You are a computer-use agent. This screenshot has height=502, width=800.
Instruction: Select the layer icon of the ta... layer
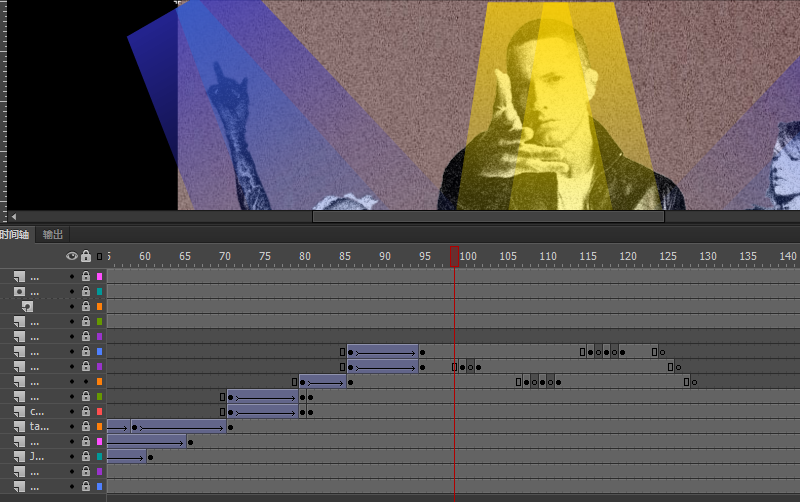coord(19,426)
